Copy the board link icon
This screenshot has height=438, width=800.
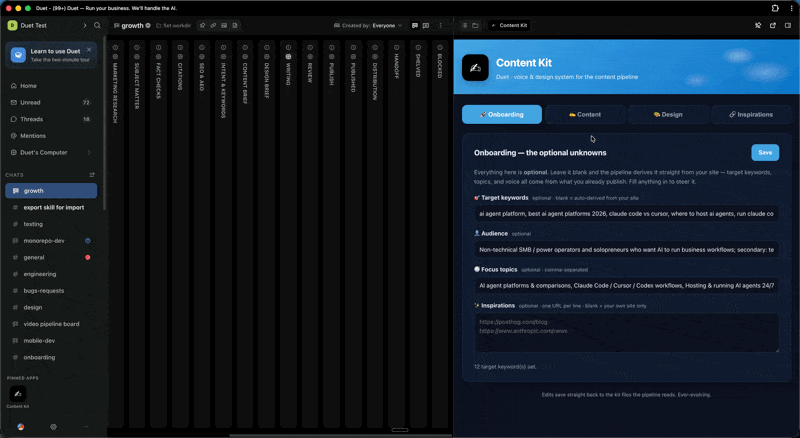coord(213,26)
